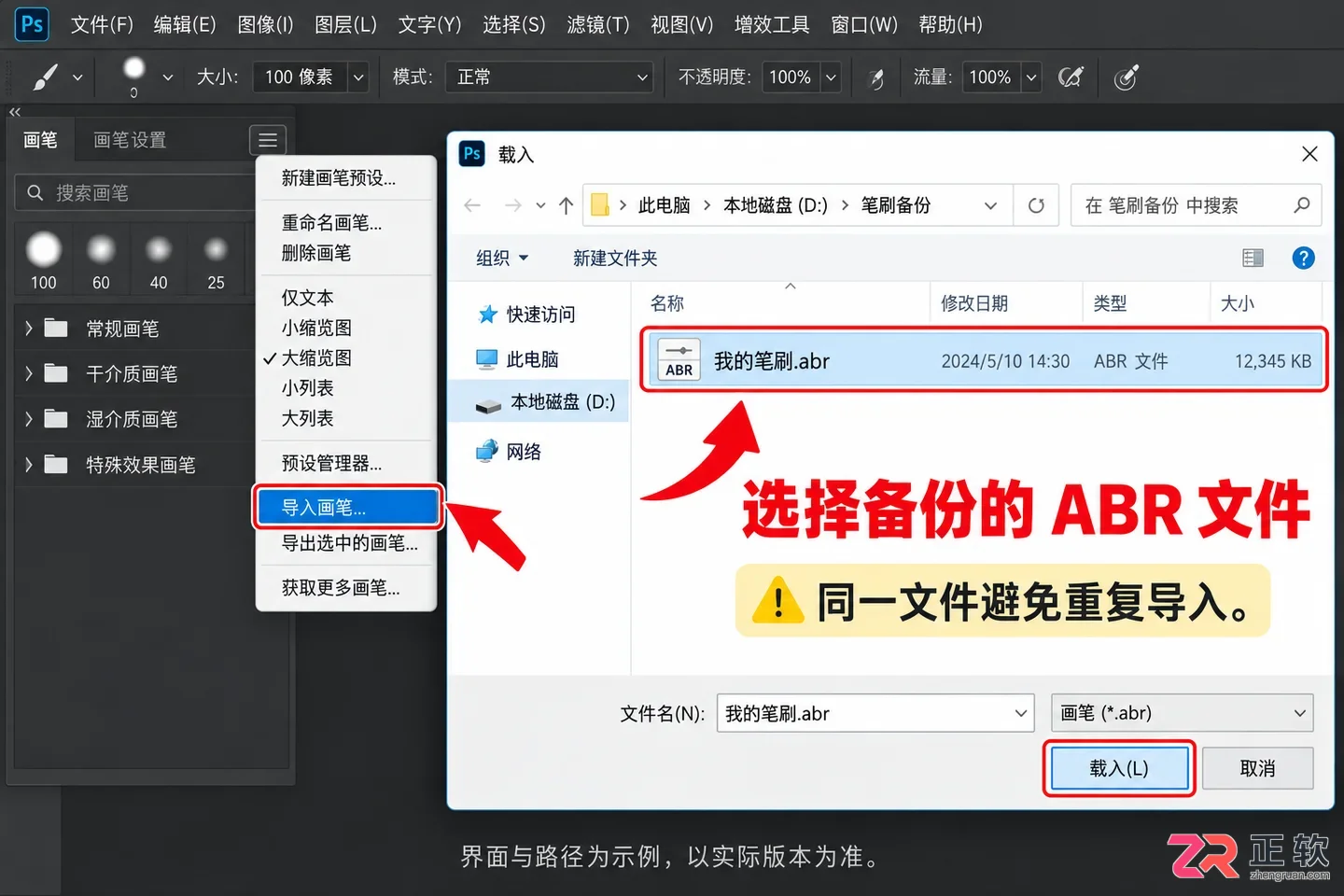Open the brush panel hamburger menu

coord(268,140)
